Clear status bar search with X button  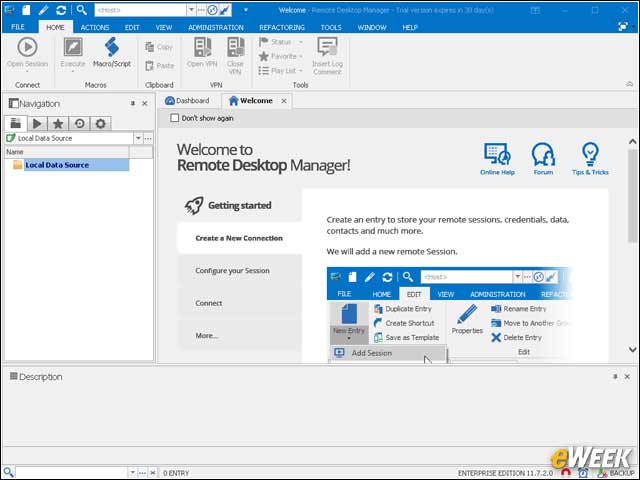coord(153,473)
